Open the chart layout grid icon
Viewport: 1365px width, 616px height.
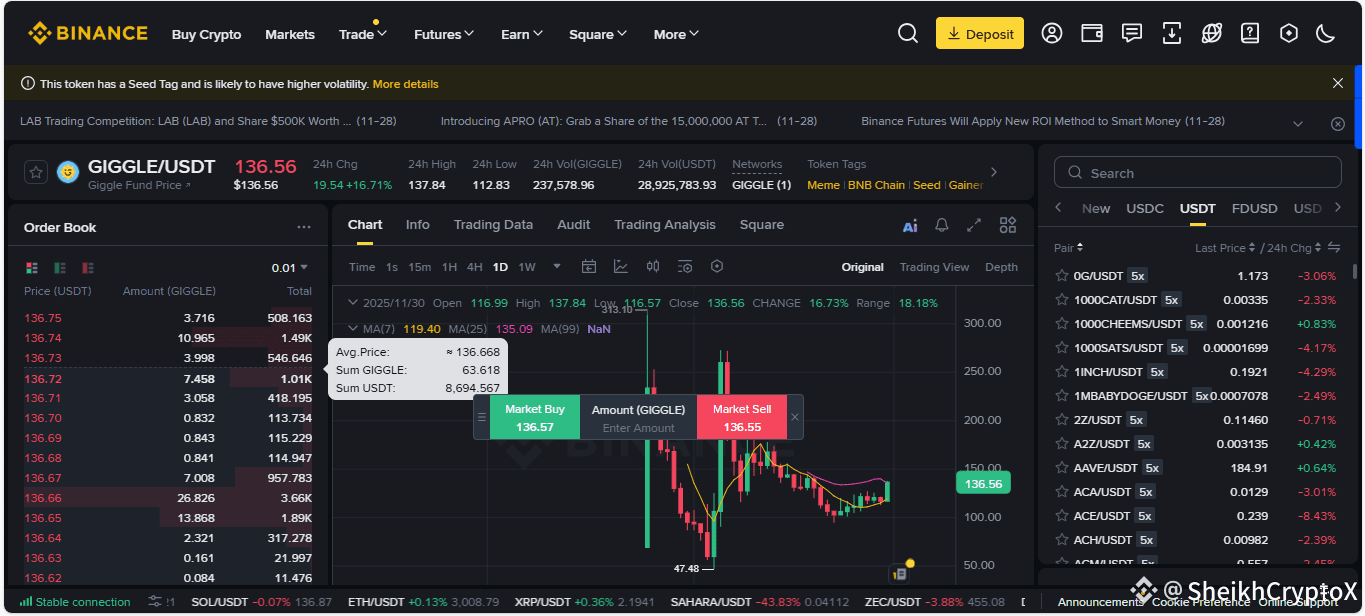[x=1008, y=225]
